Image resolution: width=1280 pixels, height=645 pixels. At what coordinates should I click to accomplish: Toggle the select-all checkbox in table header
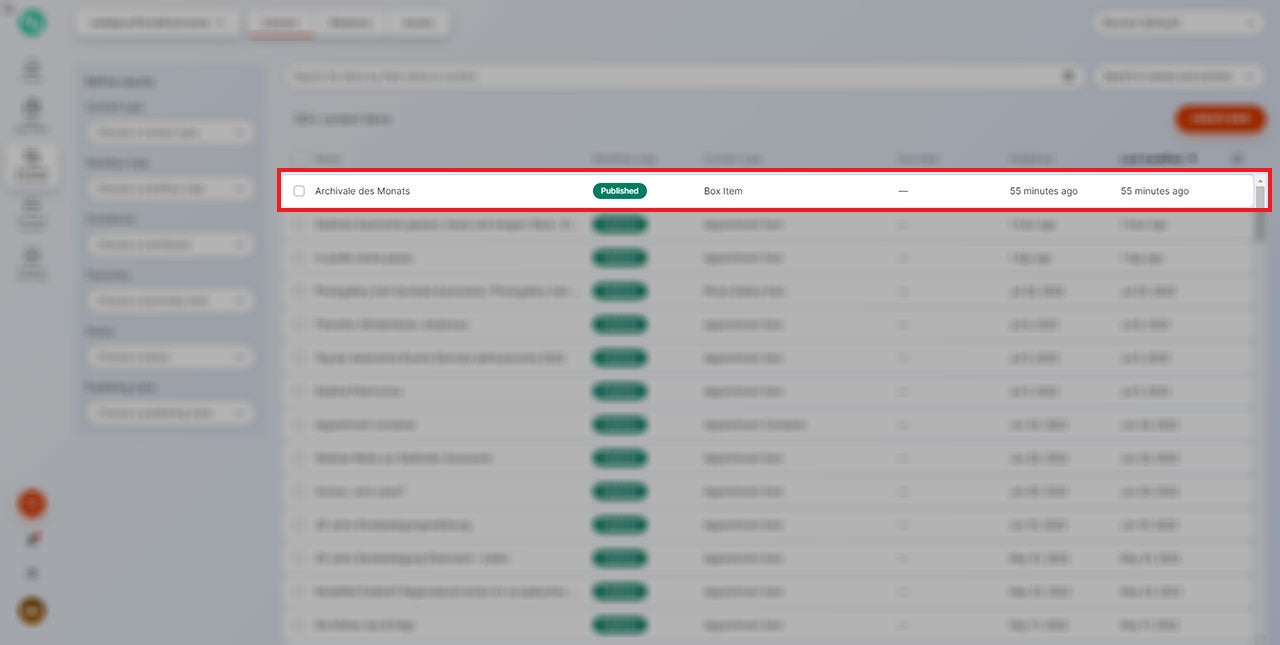click(299, 158)
